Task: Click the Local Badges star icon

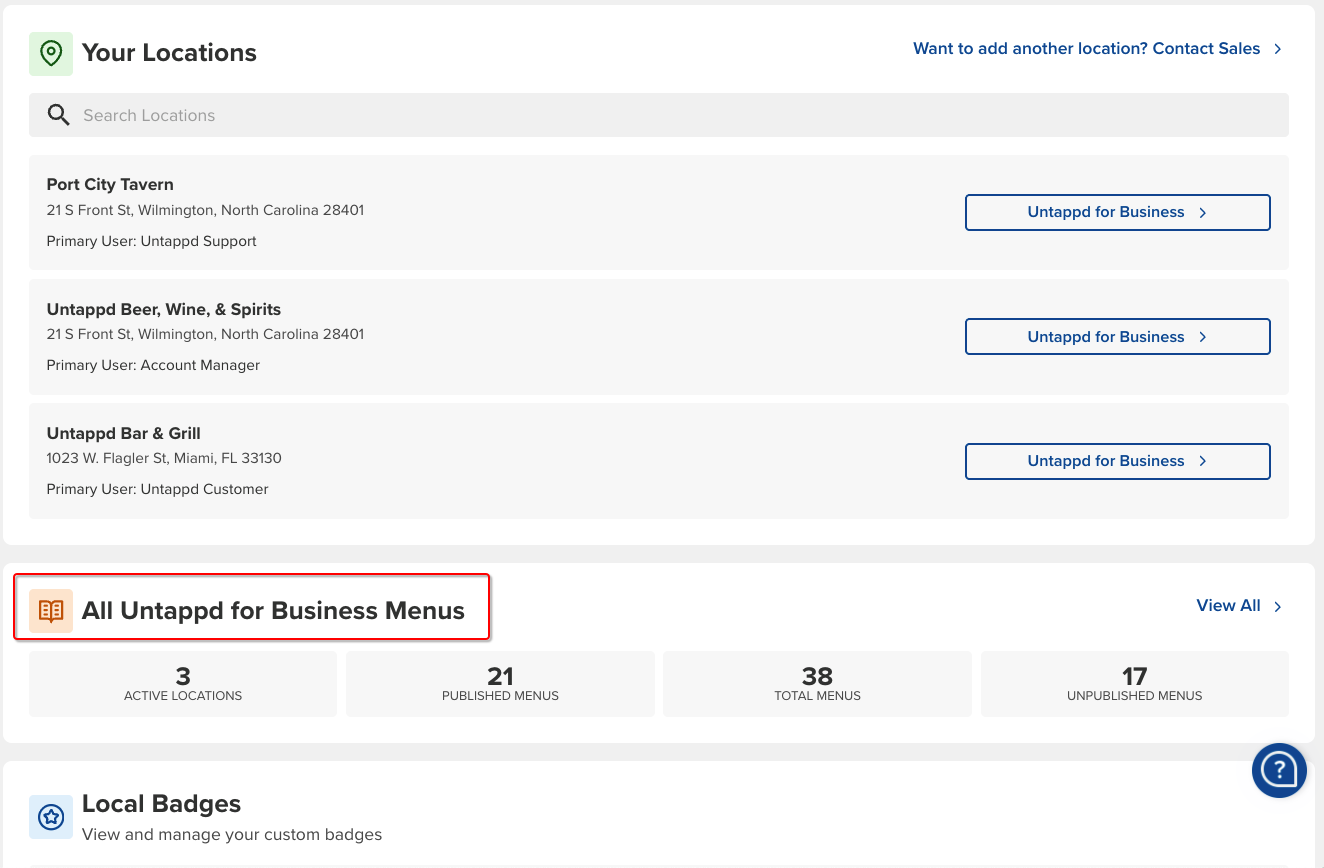Action: tap(51, 817)
